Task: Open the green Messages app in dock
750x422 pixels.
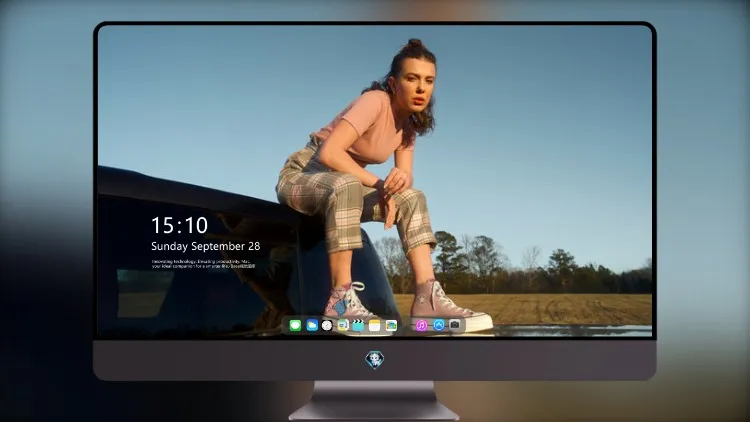Action: pyautogui.click(x=295, y=325)
